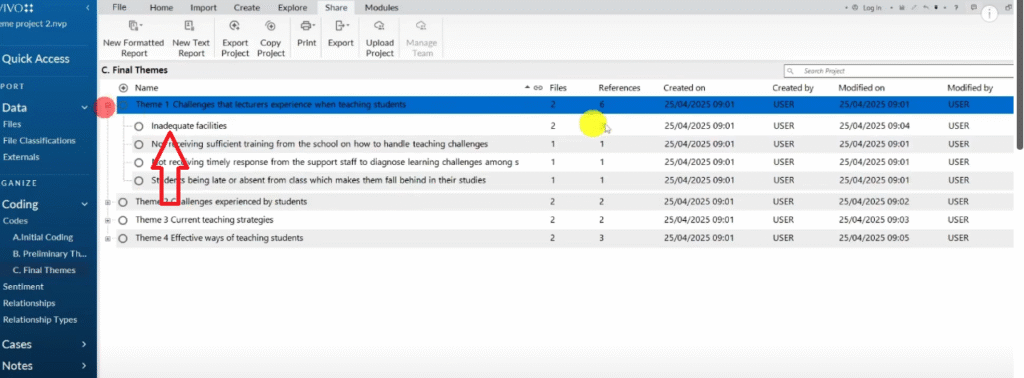Sort by the Created on column header
Viewport: 1024px width, 378px height.
pos(684,87)
